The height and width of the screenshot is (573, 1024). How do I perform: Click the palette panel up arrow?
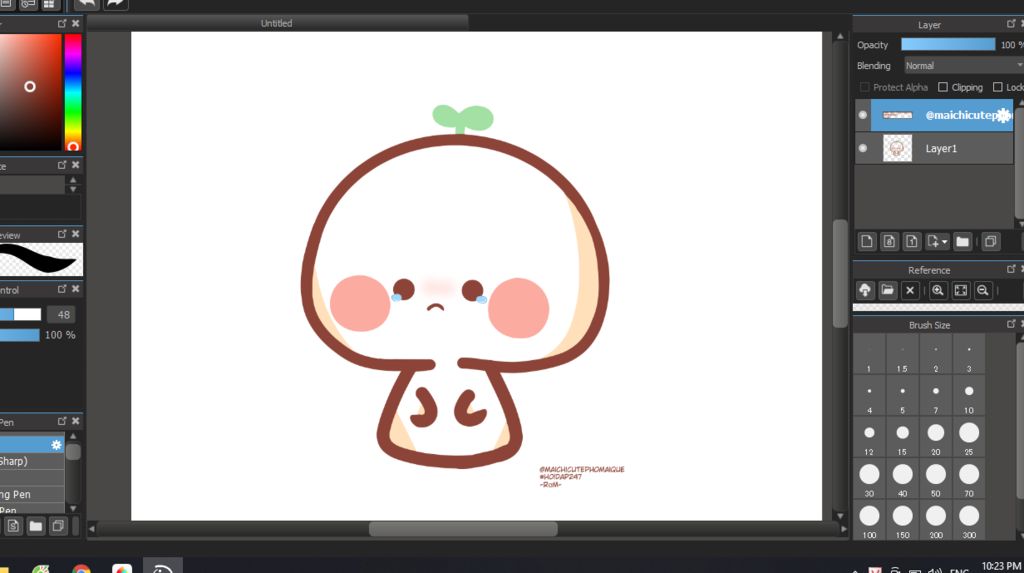tap(73, 180)
